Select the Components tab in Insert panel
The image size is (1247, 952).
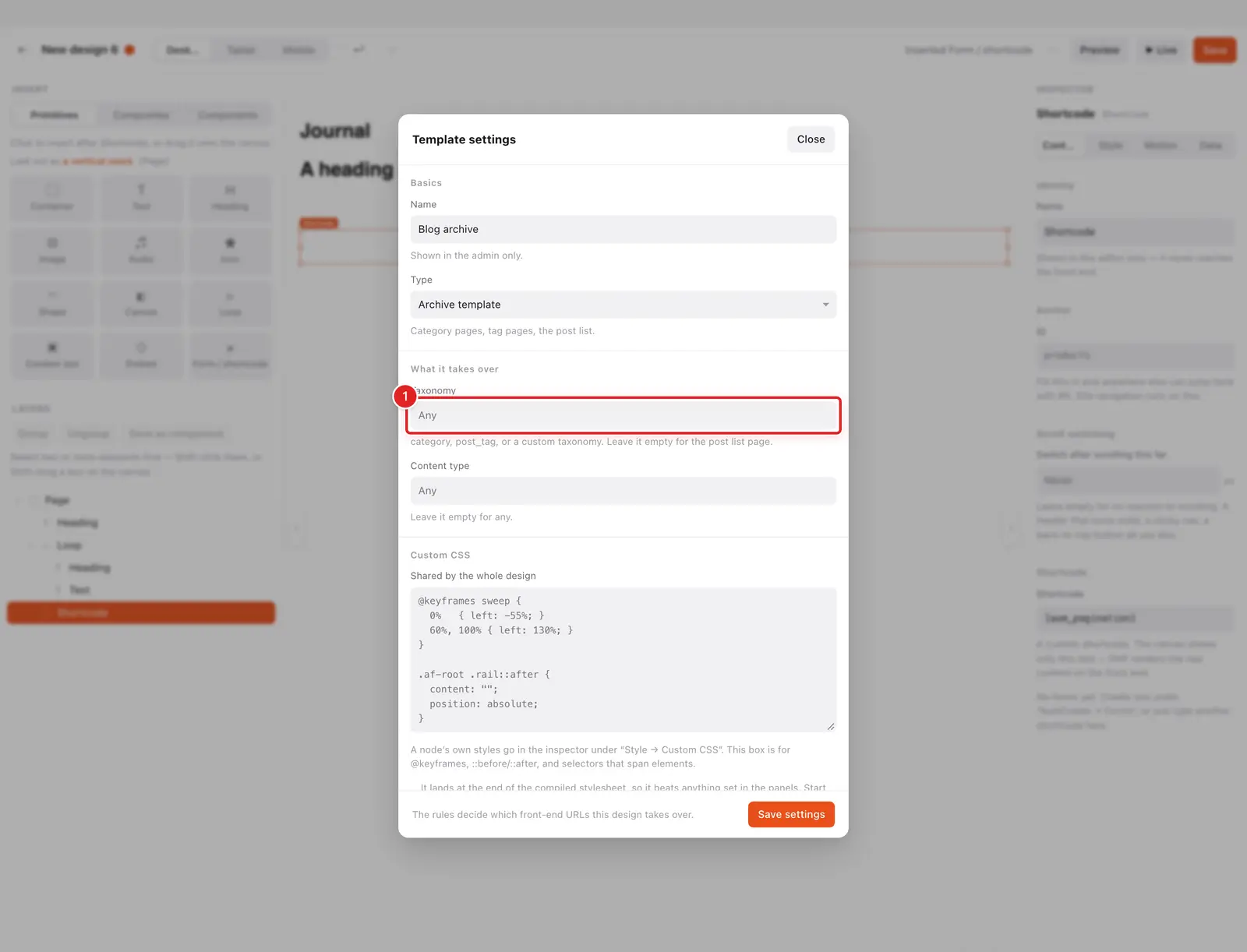228,115
